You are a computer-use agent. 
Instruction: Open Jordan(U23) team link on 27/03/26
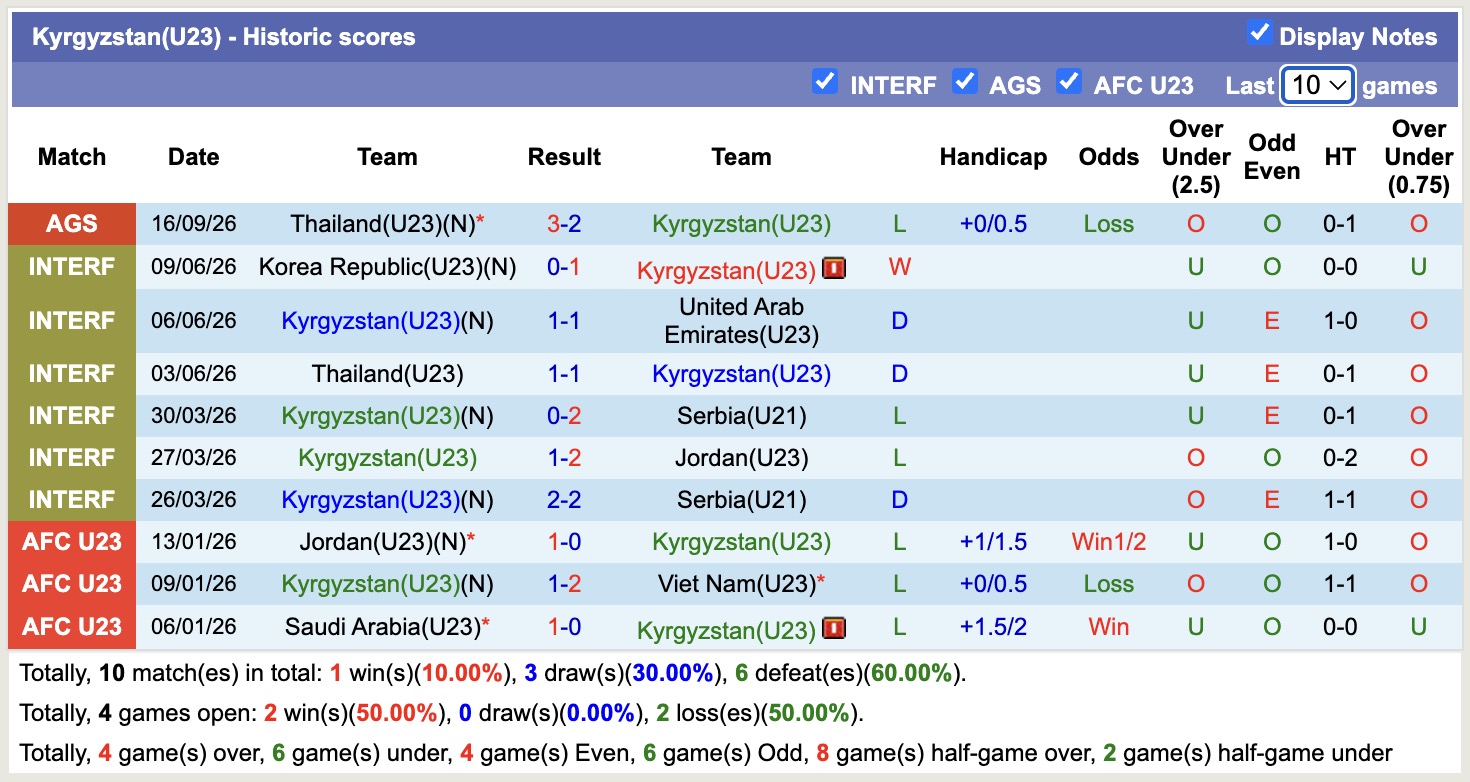[x=741, y=458]
